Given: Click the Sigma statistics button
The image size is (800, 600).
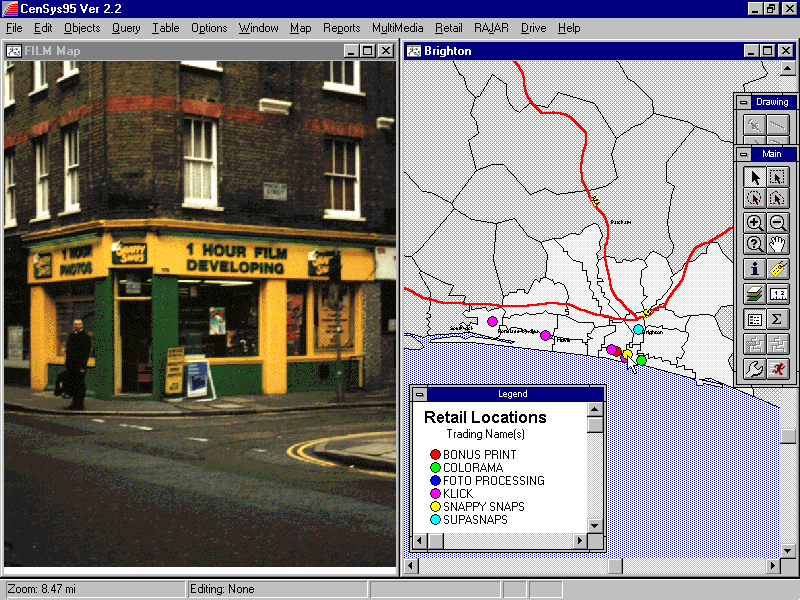Looking at the screenshot, I should [x=778, y=319].
